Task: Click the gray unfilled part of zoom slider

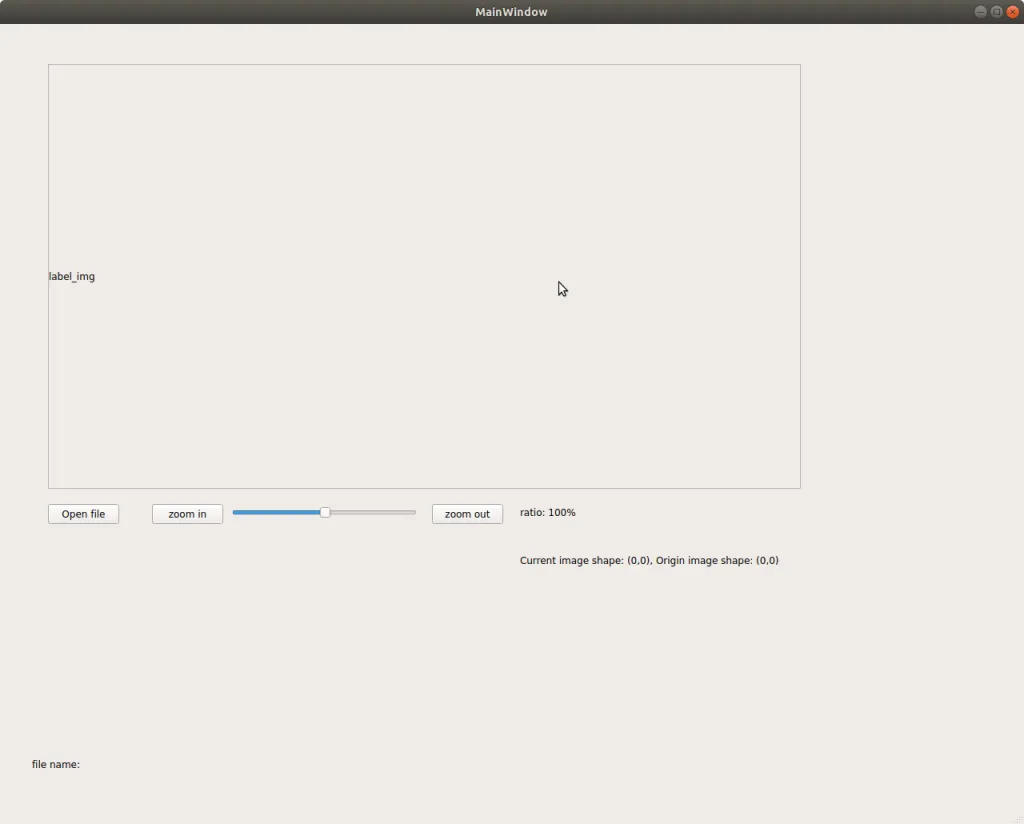Action: [372, 512]
